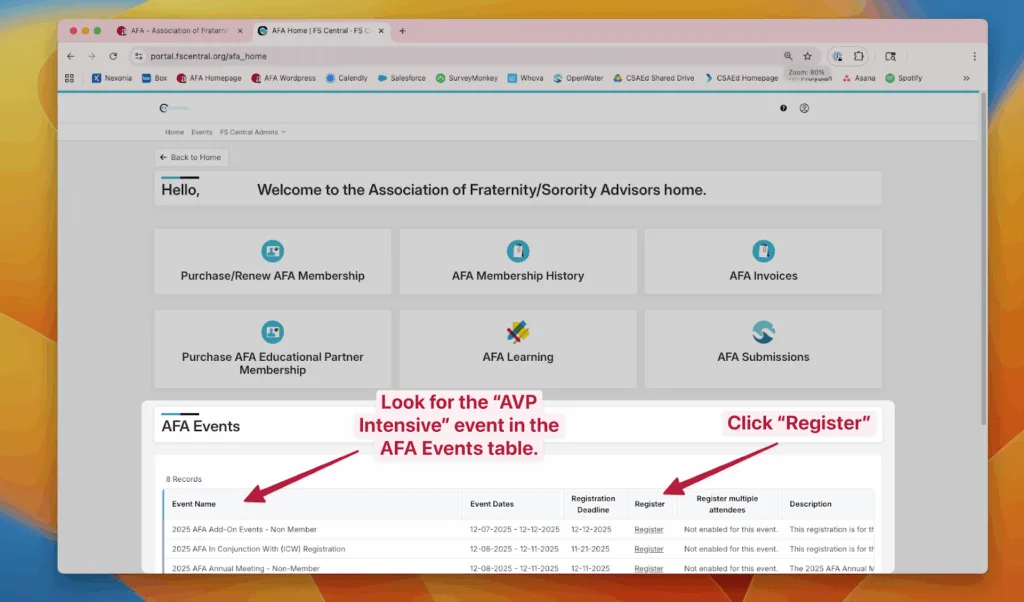Viewport: 1024px width, 602px height.
Task: Click Register for 2025 AFA Add-On Events
Action: 648,530
